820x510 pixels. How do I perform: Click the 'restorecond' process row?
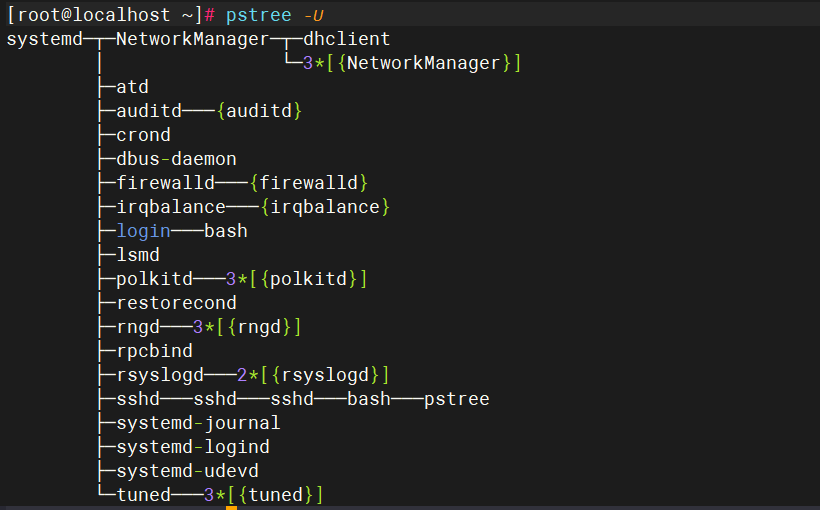coord(176,303)
